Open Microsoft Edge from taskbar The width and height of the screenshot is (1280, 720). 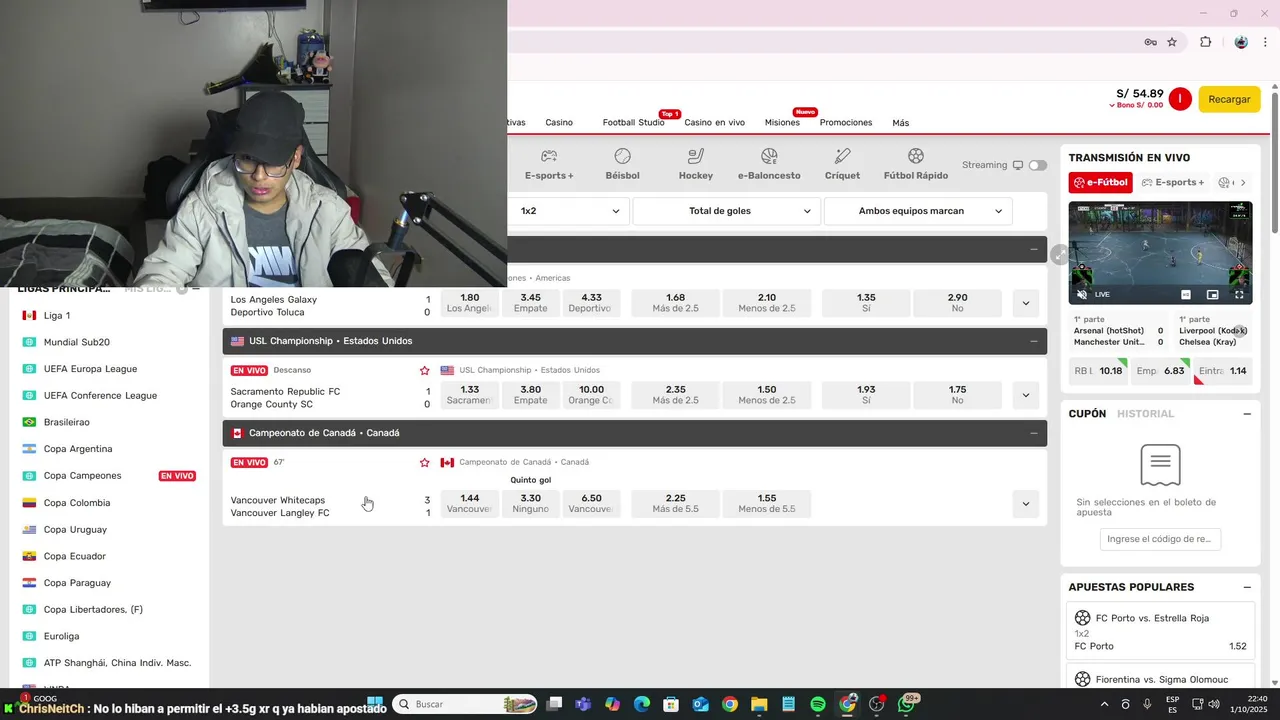[642, 704]
